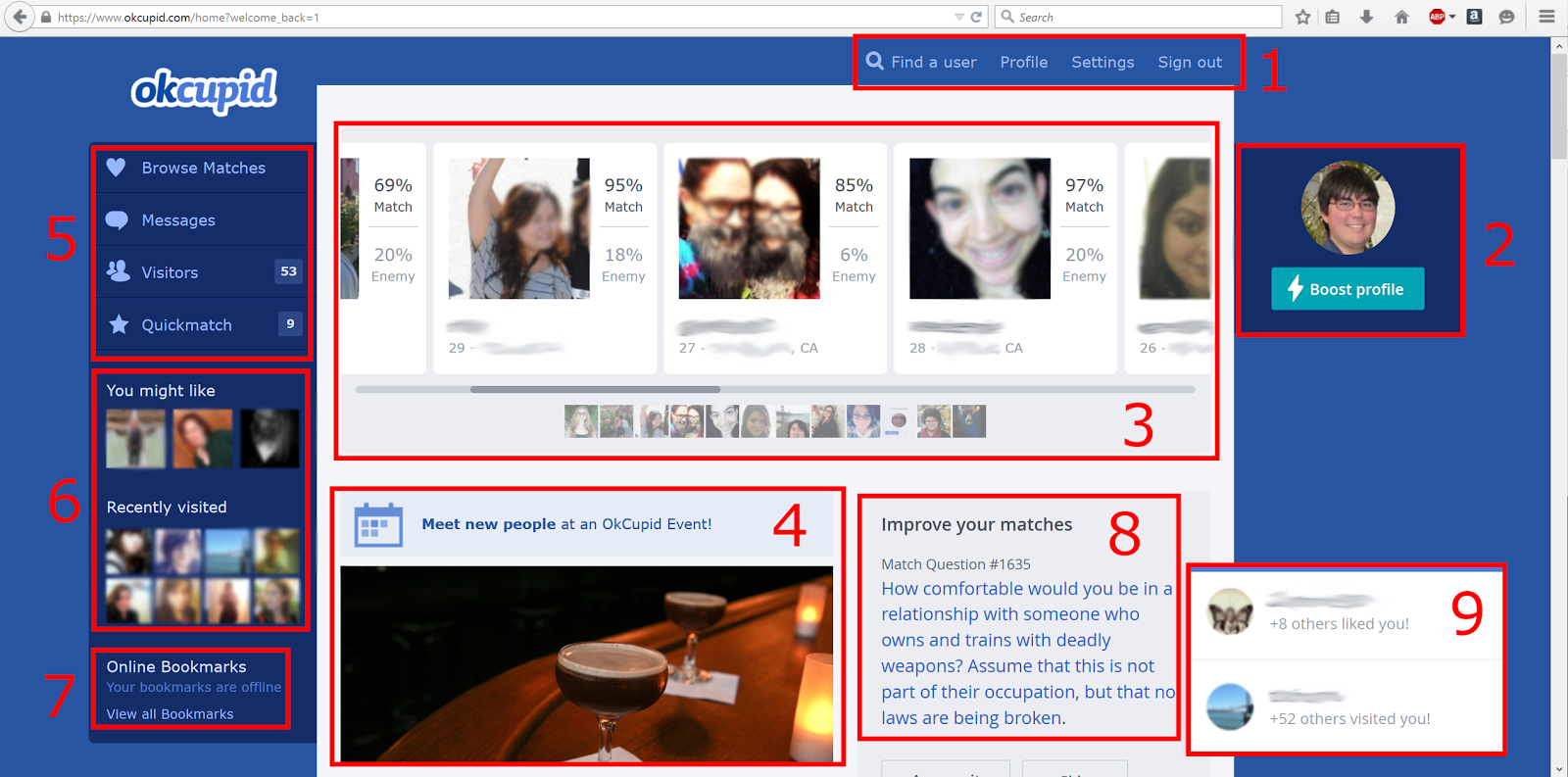
Task: Open Match Question #1635 text link
Action: 1028,653
